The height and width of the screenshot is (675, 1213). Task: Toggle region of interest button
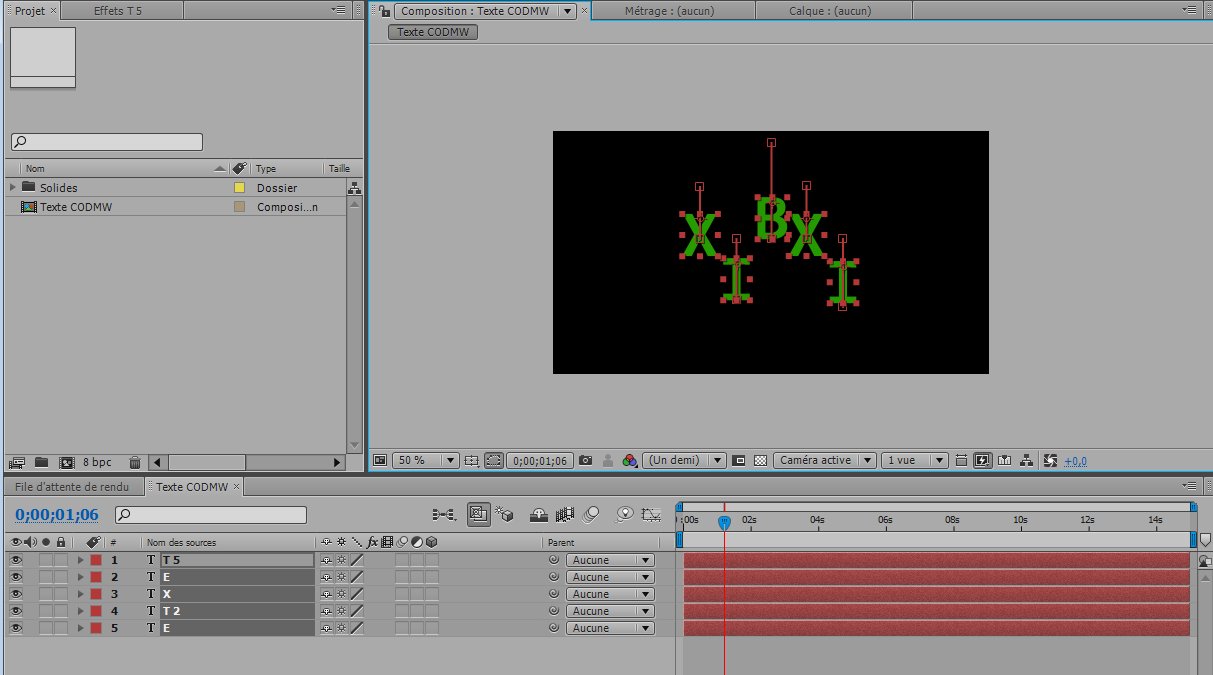pyautogui.click(x=739, y=460)
